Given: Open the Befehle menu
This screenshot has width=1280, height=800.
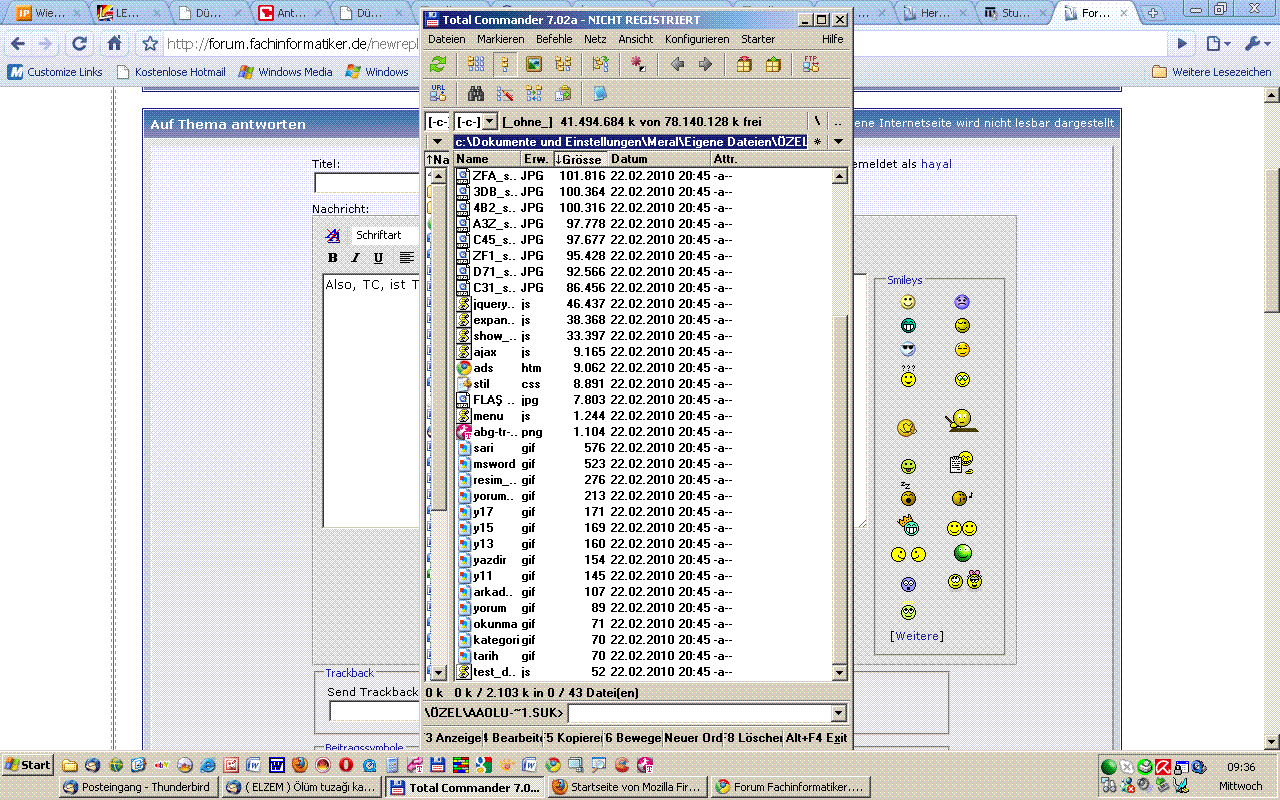Looking at the screenshot, I should pos(554,39).
